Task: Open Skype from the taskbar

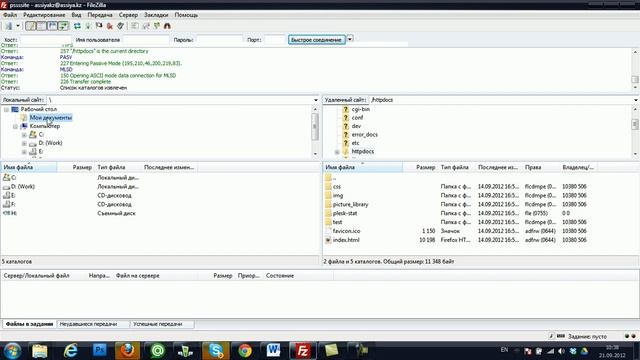Action: click(216, 351)
